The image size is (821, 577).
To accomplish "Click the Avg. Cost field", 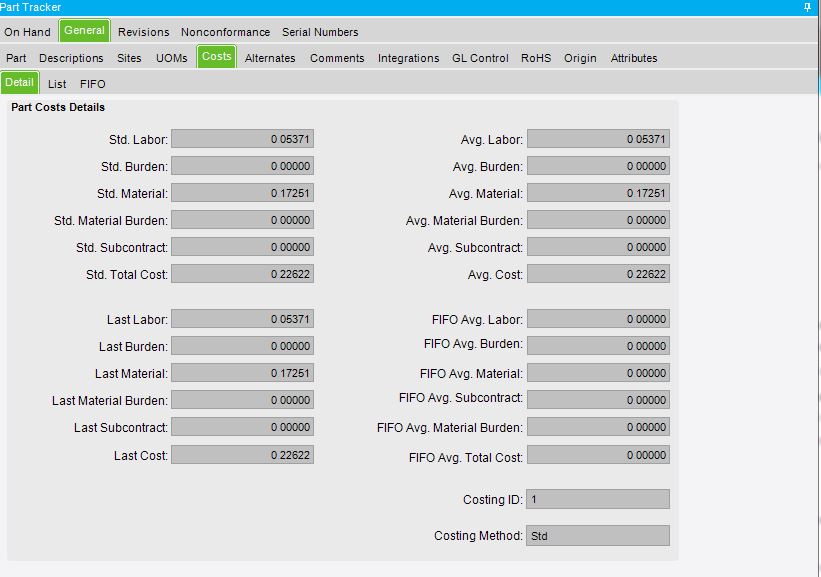I will tap(598, 274).
